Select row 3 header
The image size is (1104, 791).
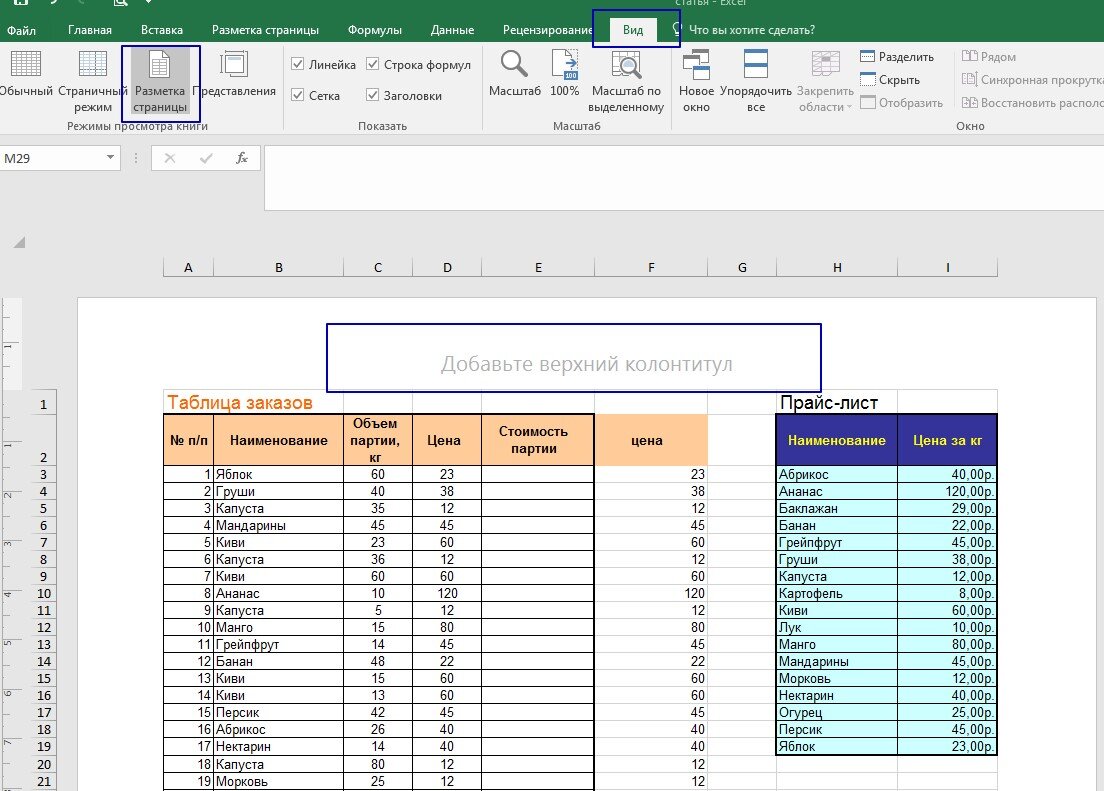click(x=44, y=474)
